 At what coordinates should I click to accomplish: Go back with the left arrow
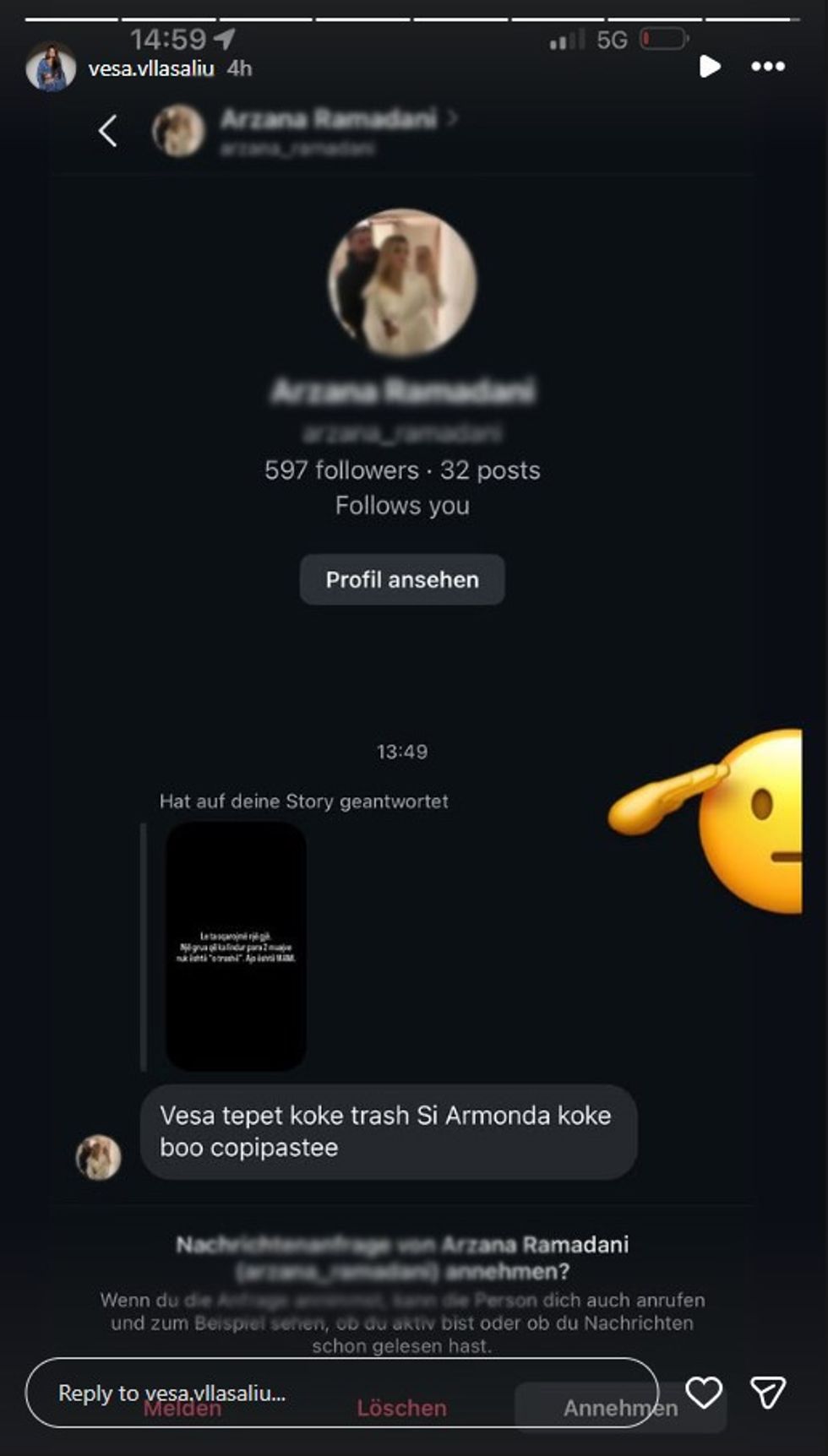107,131
